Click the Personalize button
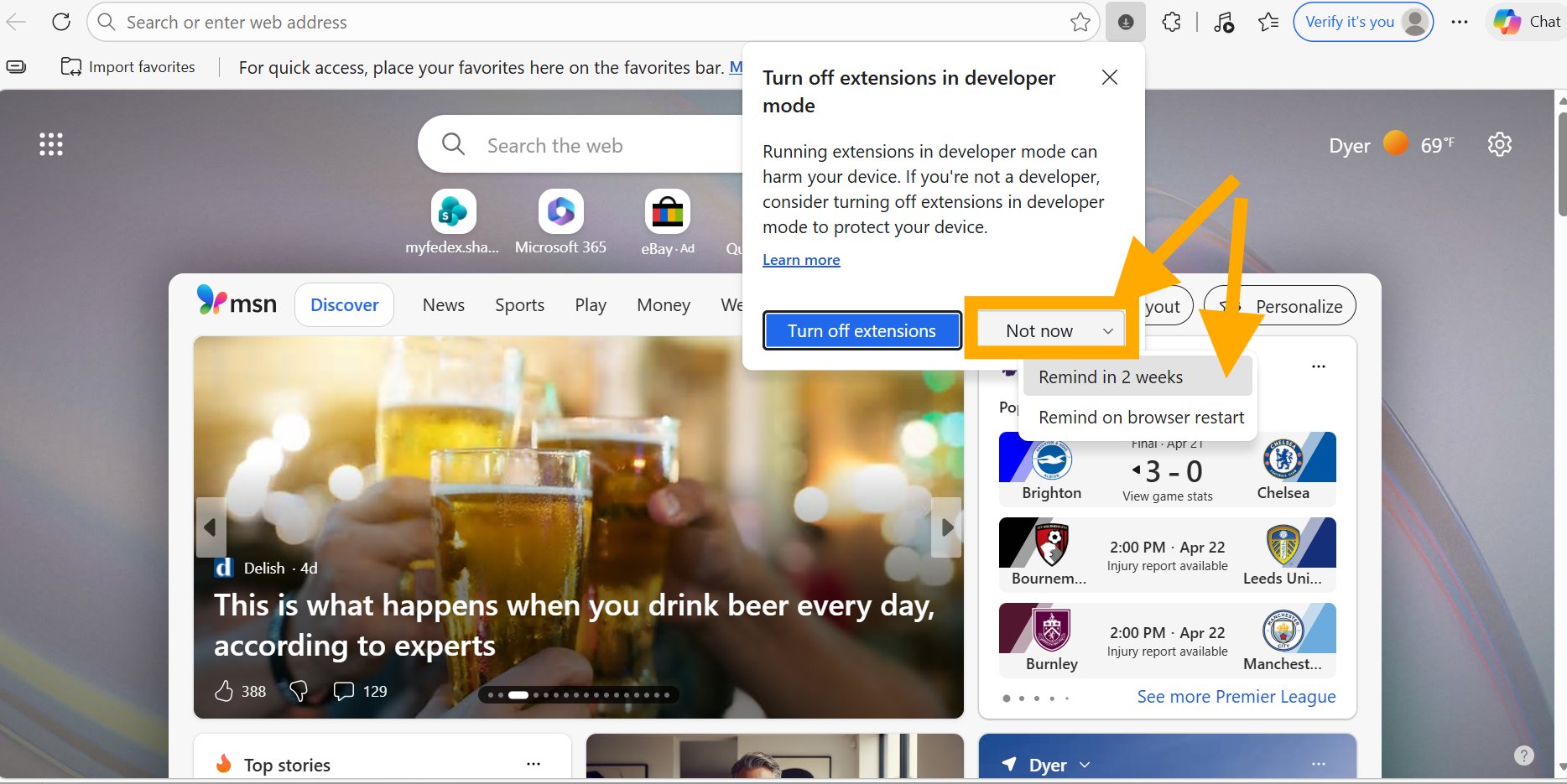The width and height of the screenshot is (1567, 784). (1280, 306)
